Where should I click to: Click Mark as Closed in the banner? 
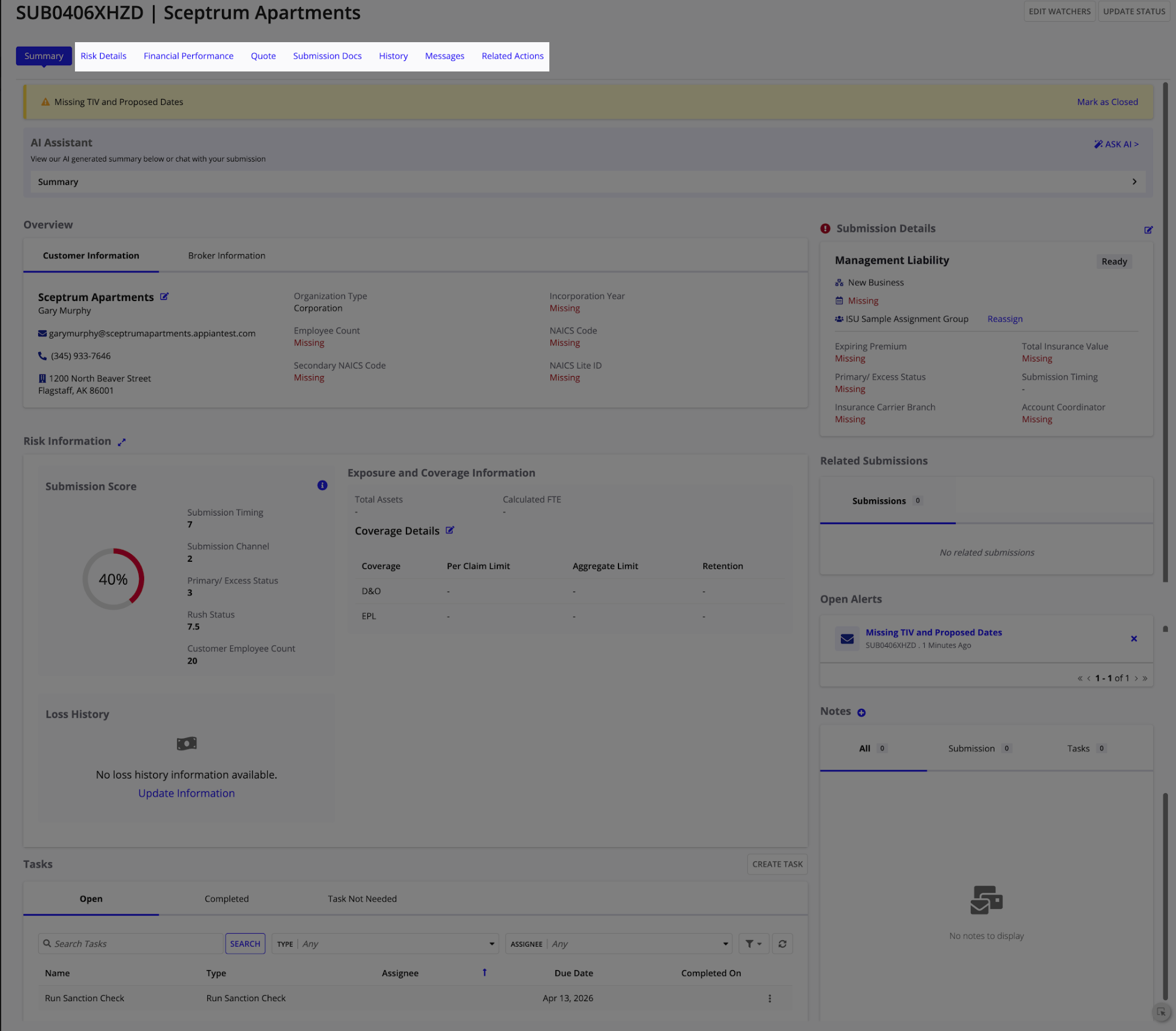[1107, 102]
